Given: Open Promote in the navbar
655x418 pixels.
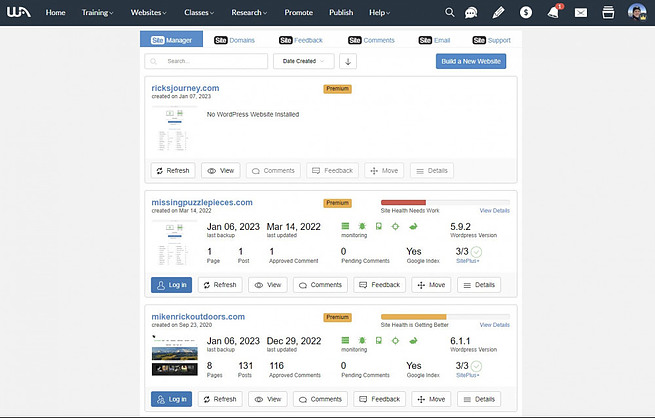Looking at the screenshot, I should 299,13.
